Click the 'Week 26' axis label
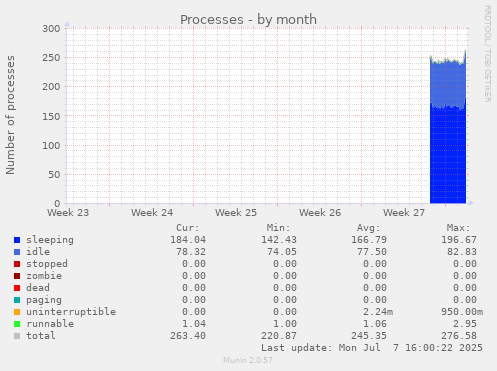The height and width of the screenshot is (371, 497). [x=320, y=213]
